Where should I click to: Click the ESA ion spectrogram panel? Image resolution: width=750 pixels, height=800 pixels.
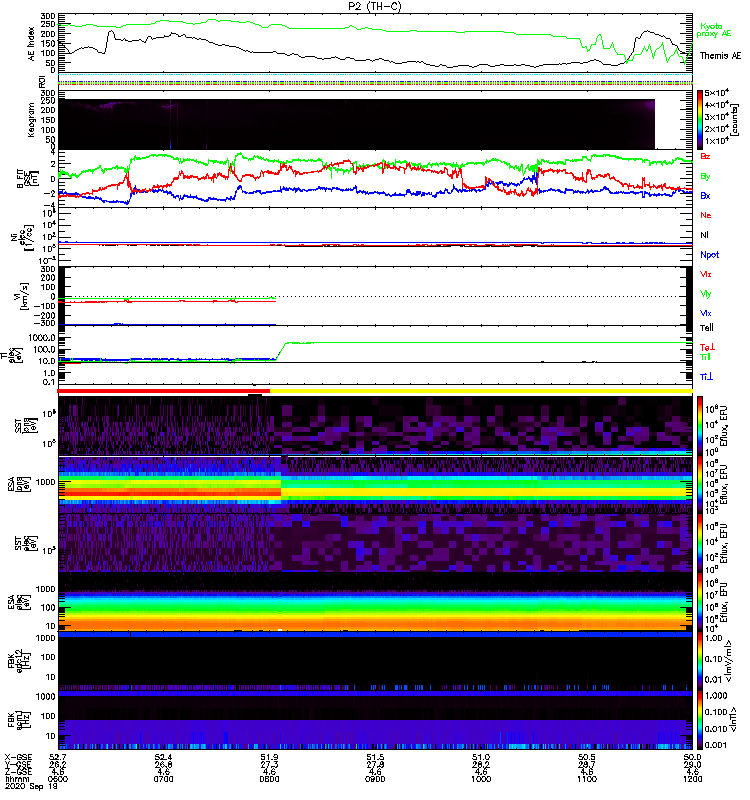pyautogui.click(x=375, y=485)
